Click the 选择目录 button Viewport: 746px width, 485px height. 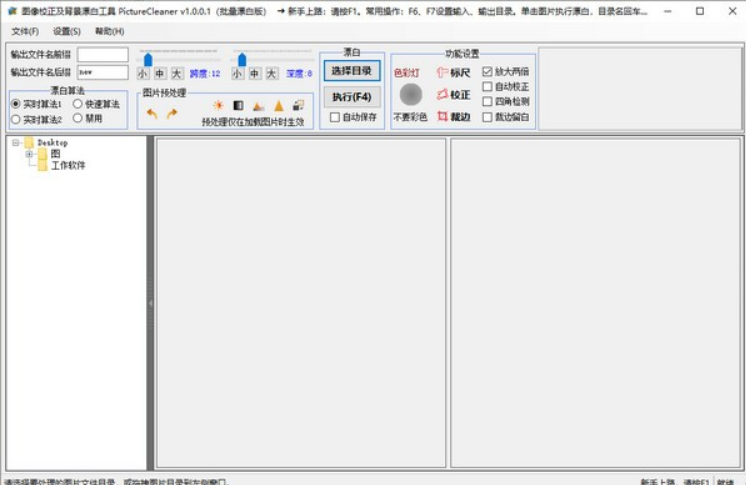pos(352,71)
